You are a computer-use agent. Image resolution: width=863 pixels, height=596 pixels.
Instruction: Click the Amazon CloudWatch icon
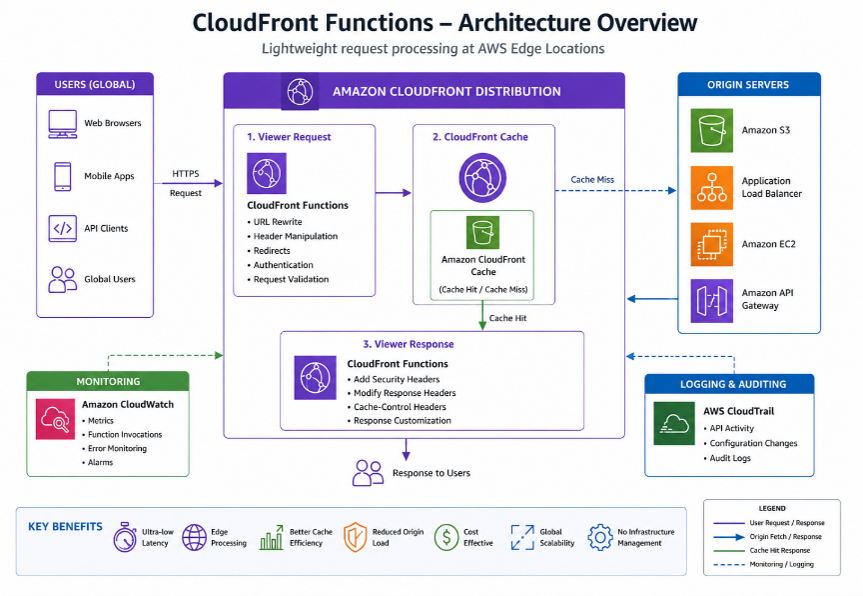click(x=55, y=419)
